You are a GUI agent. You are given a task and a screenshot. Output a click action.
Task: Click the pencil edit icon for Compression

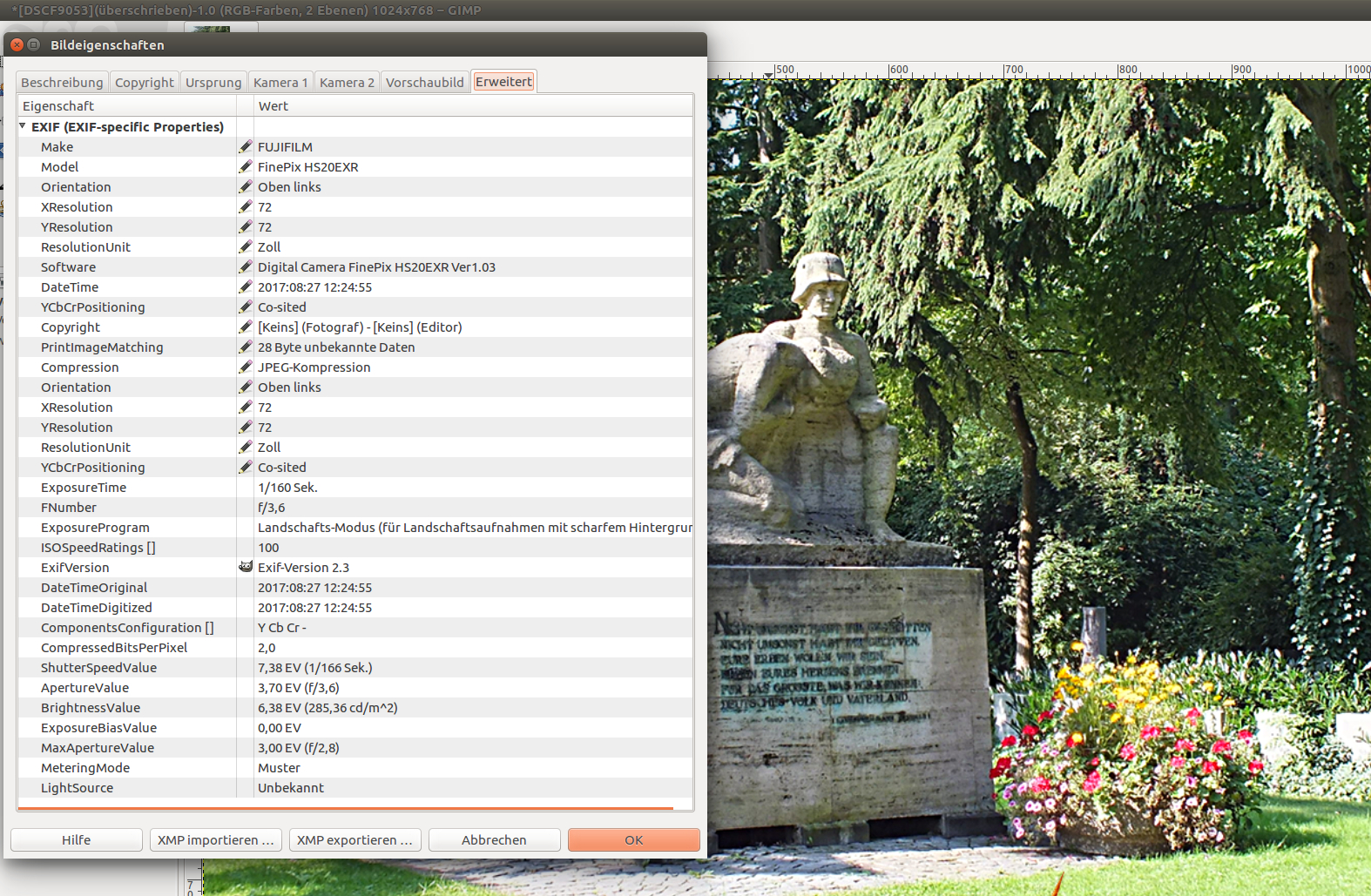click(246, 367)
